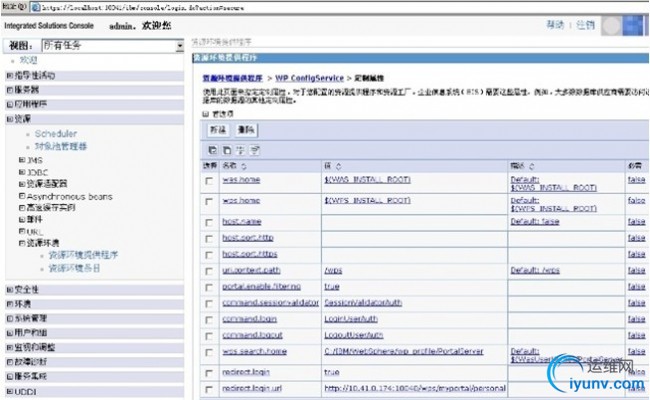Click the 新建 button
650x400 pixels.
[218, 130]
